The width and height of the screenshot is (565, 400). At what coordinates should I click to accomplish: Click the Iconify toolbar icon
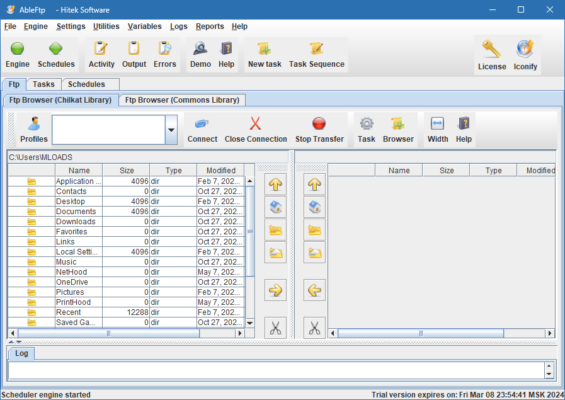coord(525,49)
